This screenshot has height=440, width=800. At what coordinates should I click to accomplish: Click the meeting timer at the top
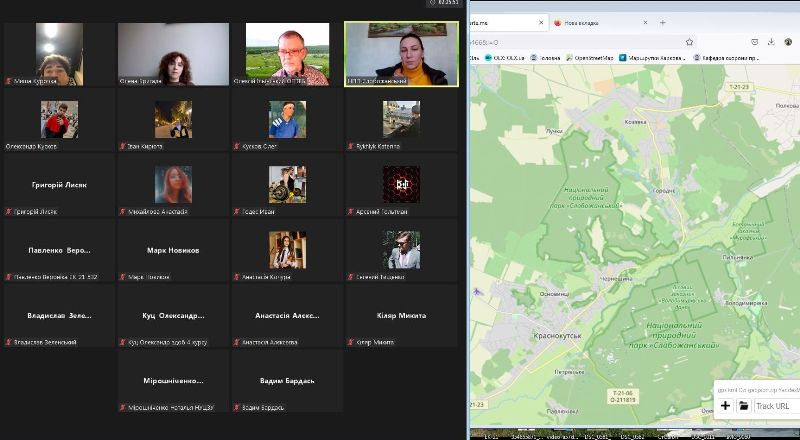446,3
